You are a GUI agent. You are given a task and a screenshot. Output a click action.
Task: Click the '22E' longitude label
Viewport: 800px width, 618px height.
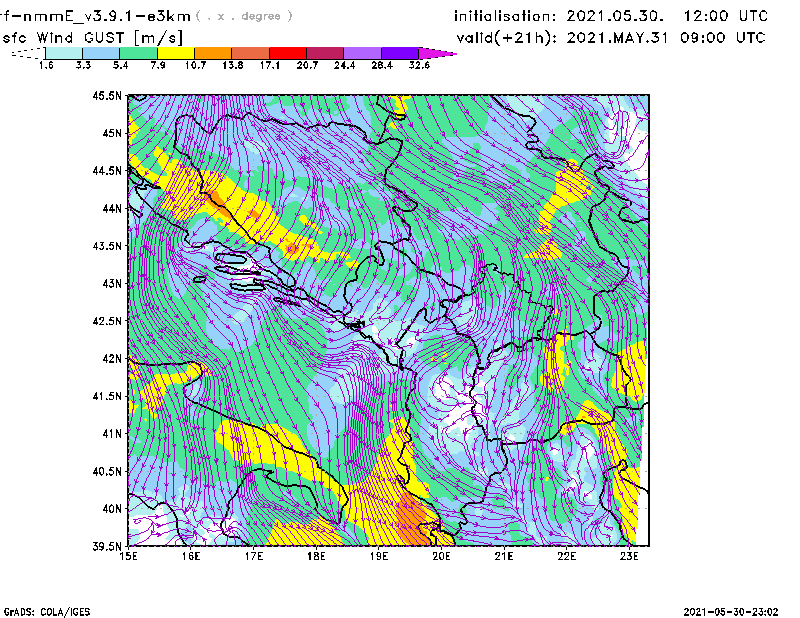point(567,556)
